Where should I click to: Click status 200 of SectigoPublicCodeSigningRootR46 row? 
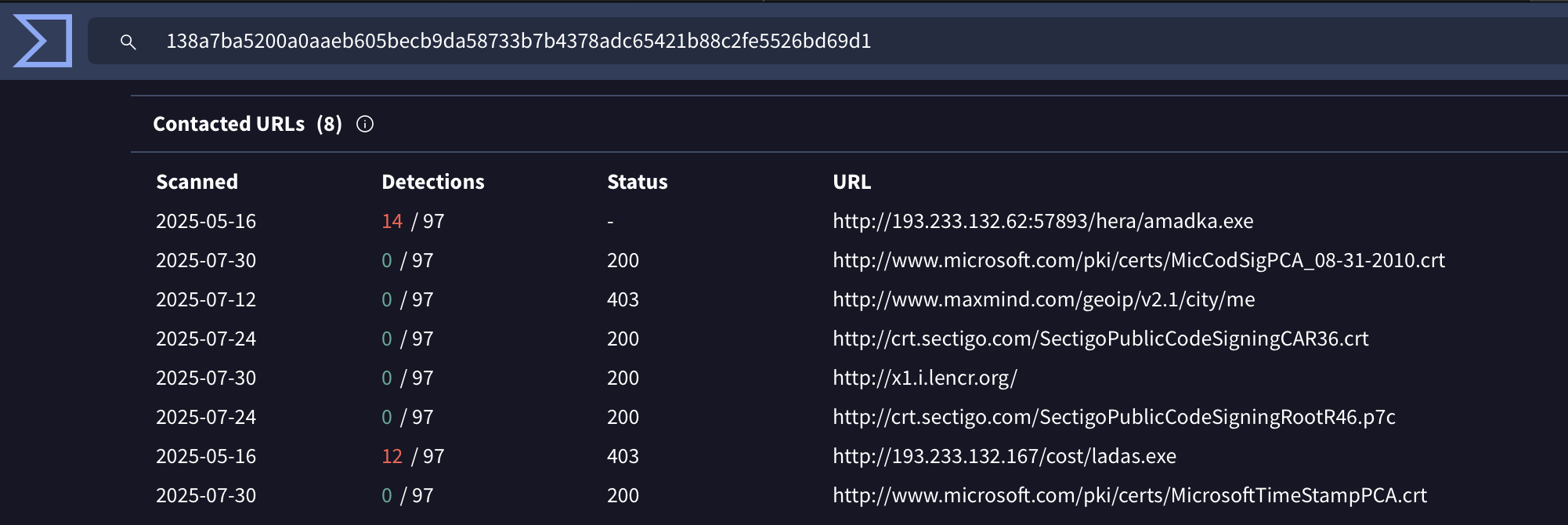(623, 417)
